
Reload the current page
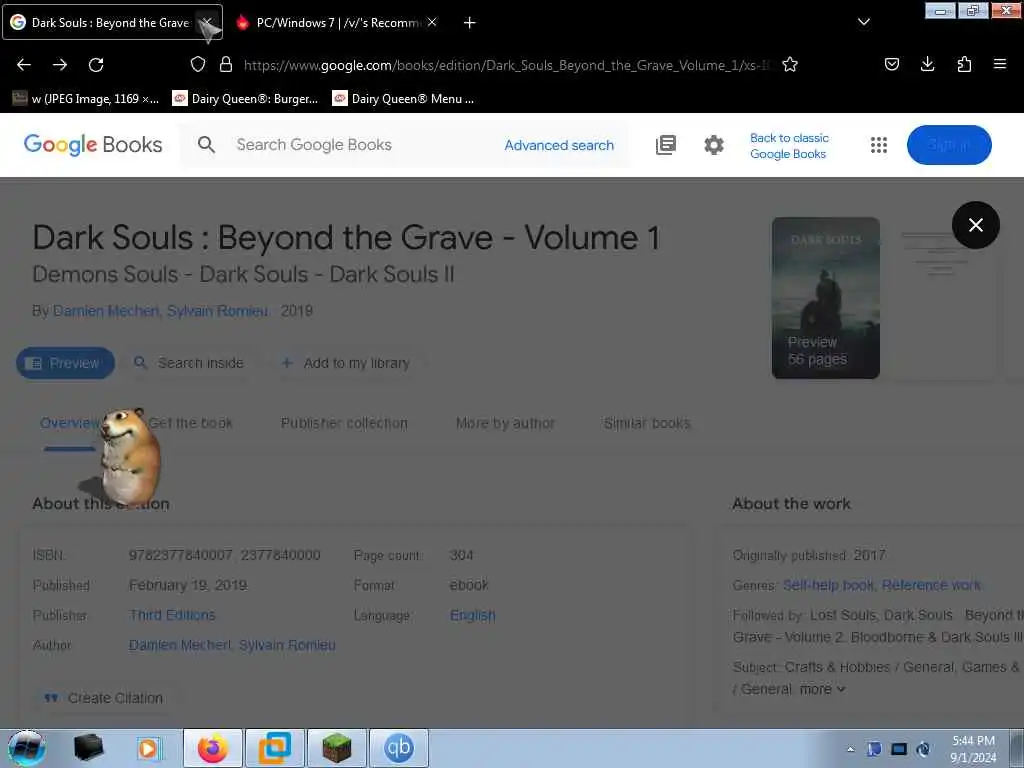(96, 65)
